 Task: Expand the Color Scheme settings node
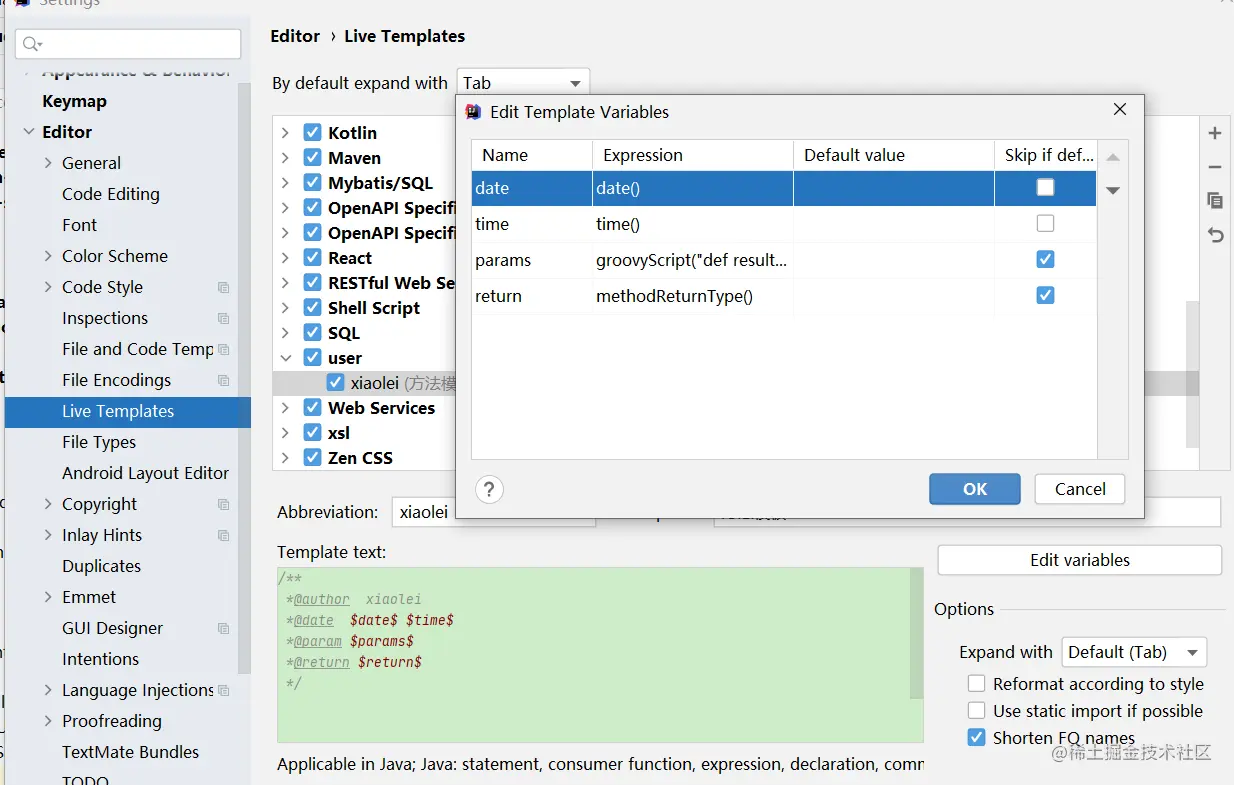point(48,256)
